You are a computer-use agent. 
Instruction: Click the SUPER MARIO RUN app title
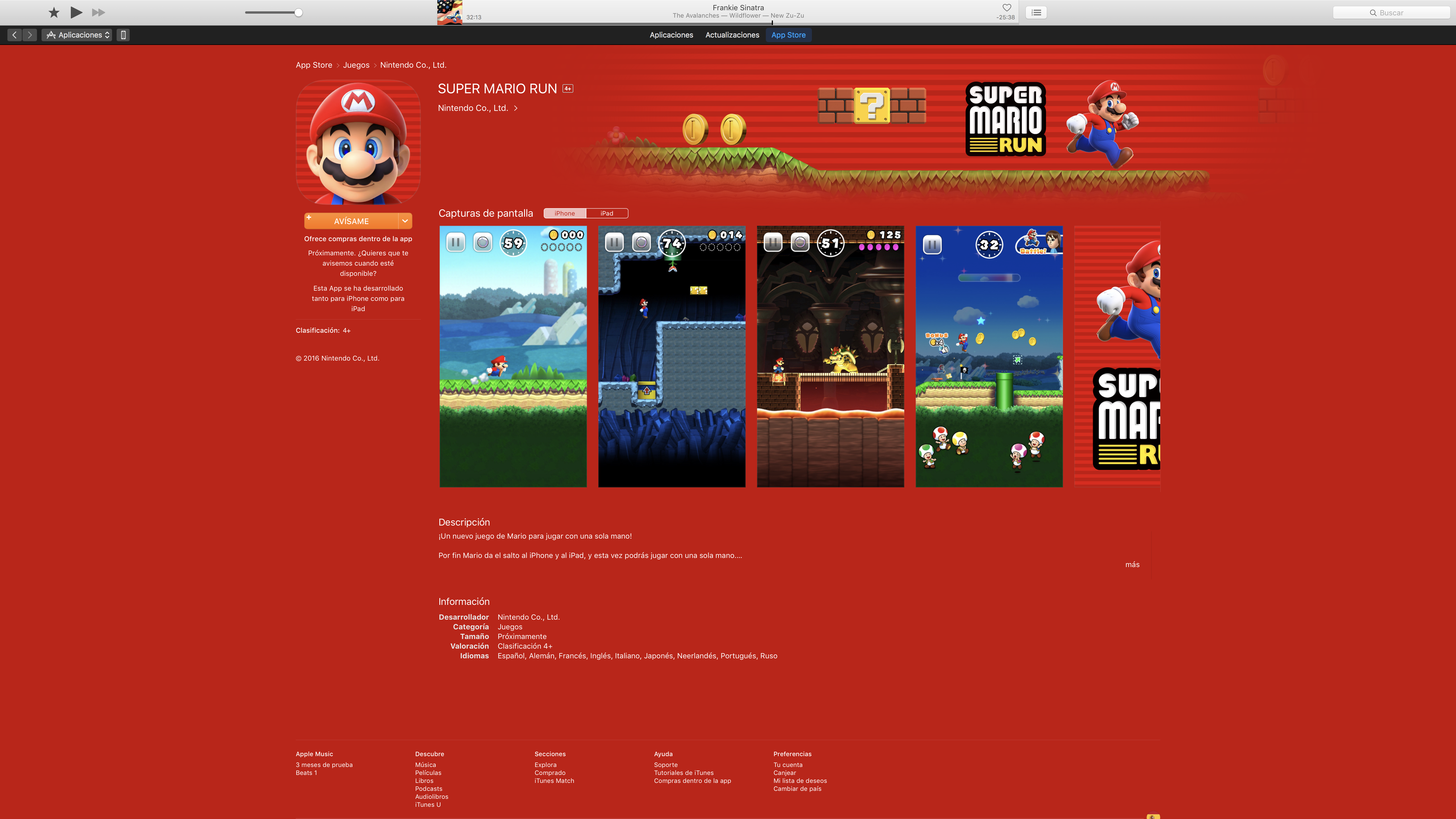[x=497, y=89]
